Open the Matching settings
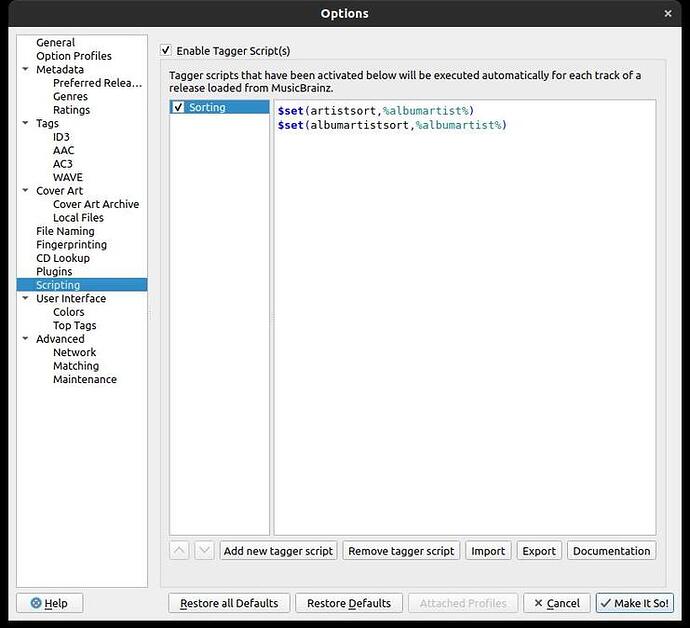Viewport: 690px width, 628px height. (76, 366)
